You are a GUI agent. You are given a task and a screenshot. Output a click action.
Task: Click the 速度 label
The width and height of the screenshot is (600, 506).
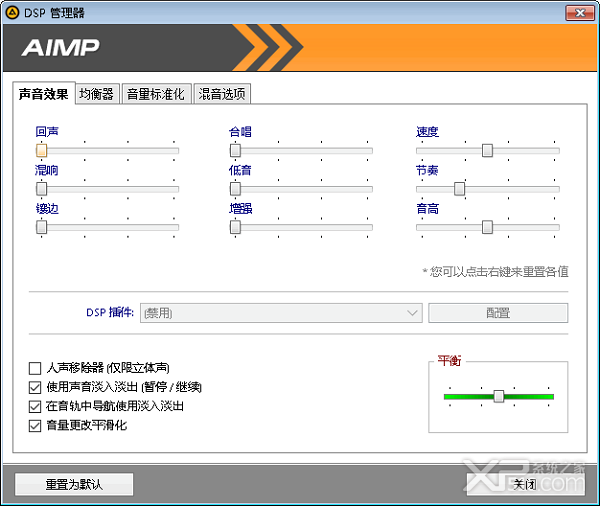(x=427, y=132)
